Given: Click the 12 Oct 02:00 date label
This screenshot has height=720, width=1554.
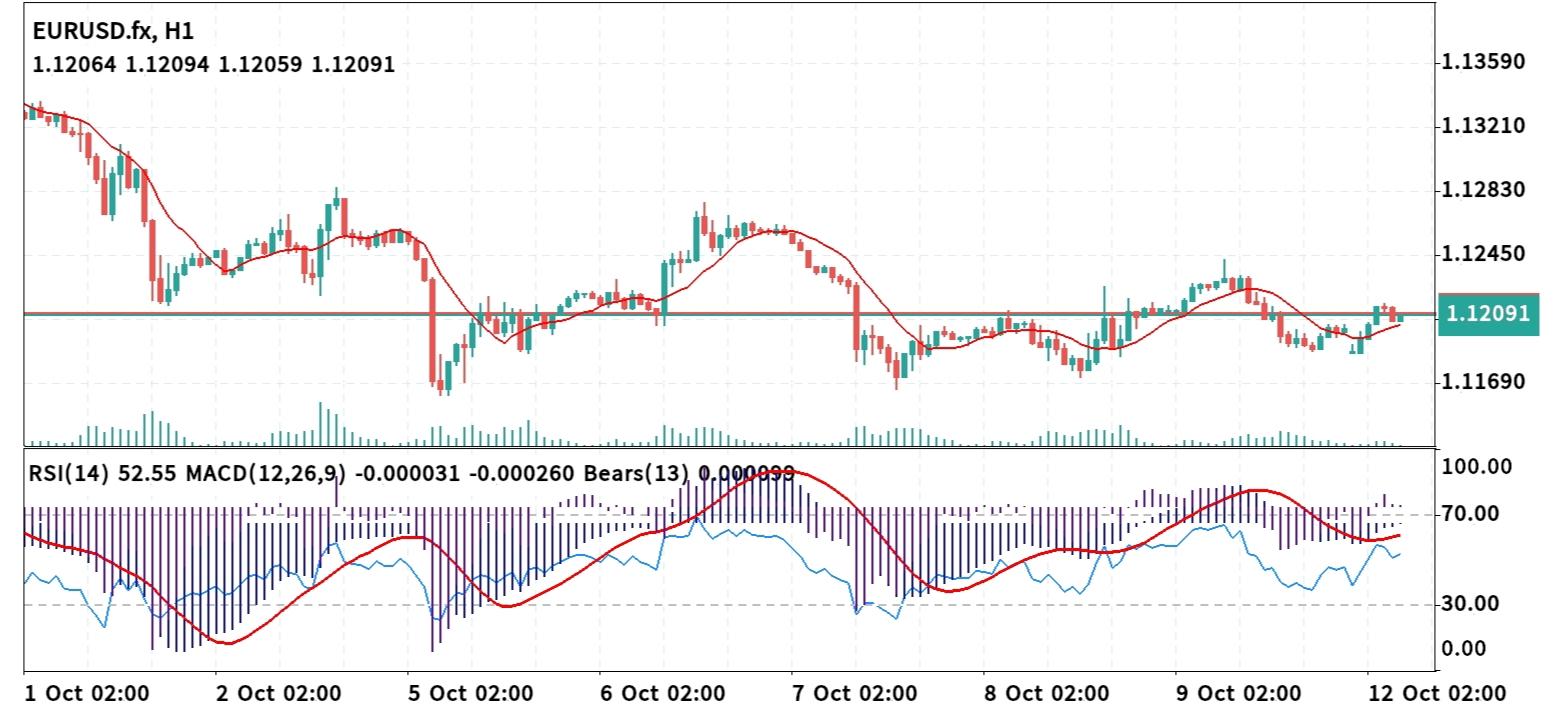Looking at the screenshot, I should (x=1436, y=694).
